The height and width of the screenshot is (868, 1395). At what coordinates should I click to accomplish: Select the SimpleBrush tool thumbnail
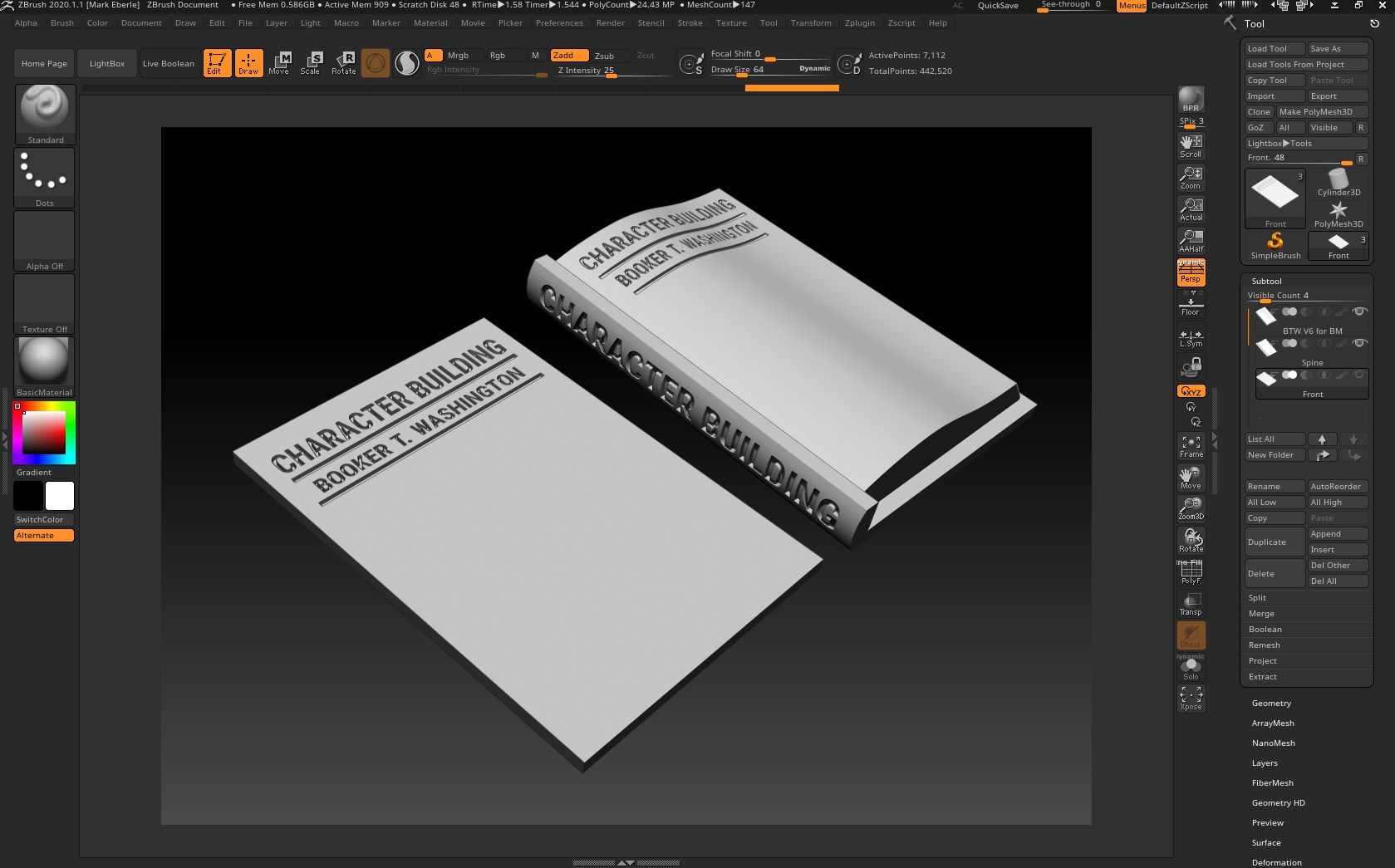(x=1275, y=246)
